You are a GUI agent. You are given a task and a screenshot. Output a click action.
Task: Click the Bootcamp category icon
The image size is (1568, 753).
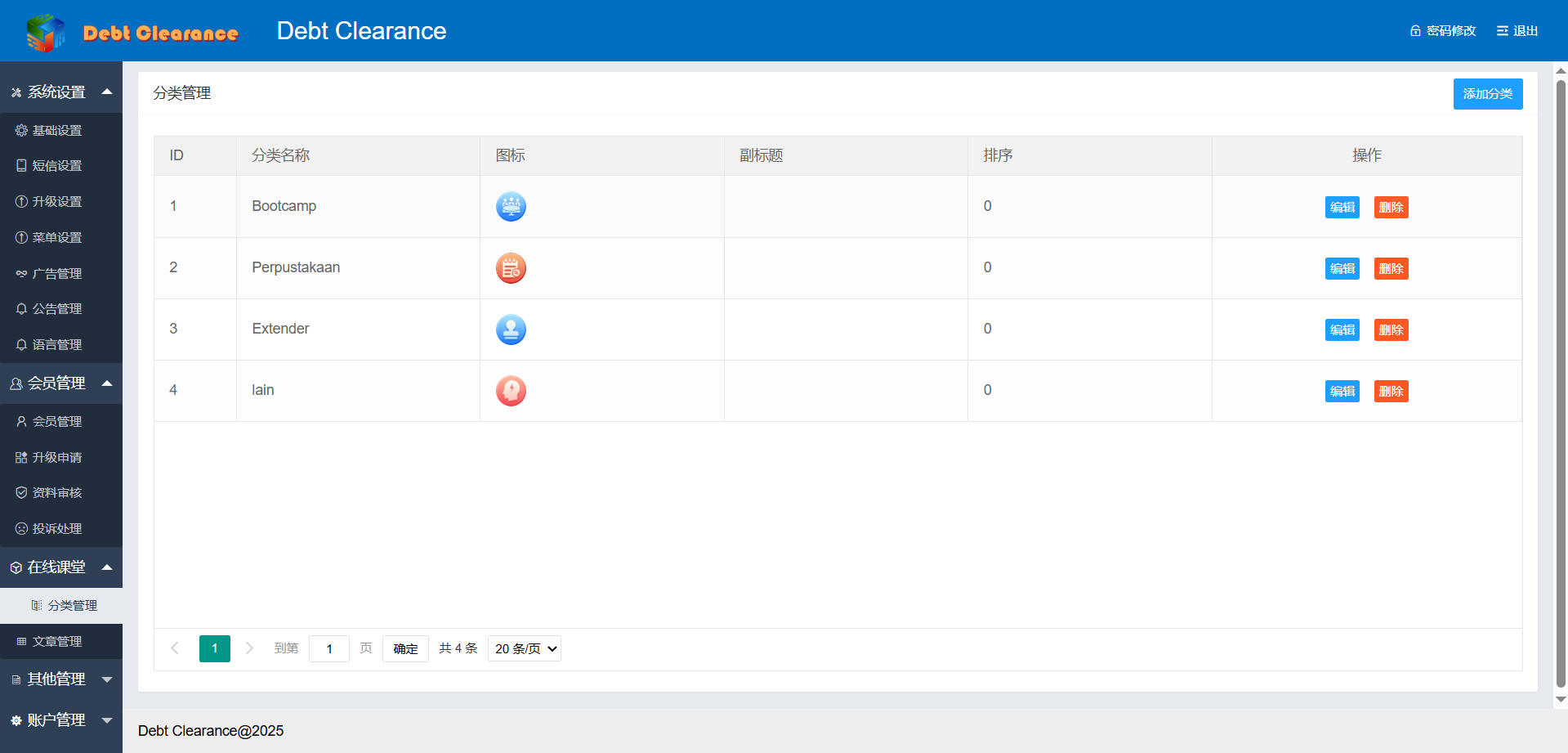(x=511, y=207)
